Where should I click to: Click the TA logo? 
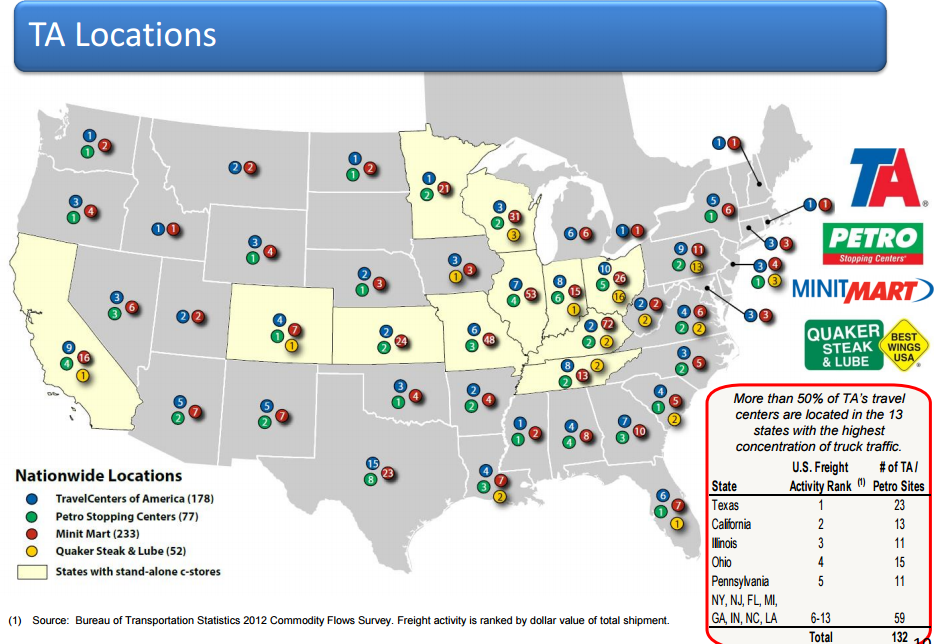(x=888, y=177)
